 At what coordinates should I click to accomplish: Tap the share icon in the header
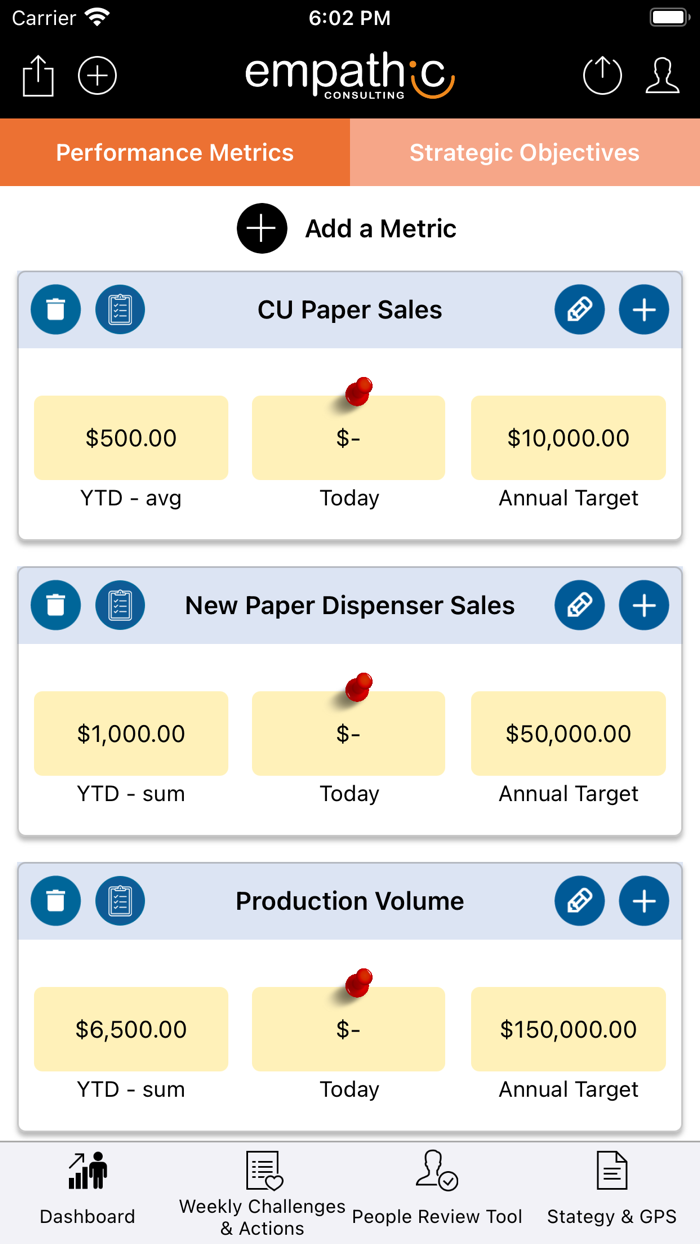click(38, 76)
